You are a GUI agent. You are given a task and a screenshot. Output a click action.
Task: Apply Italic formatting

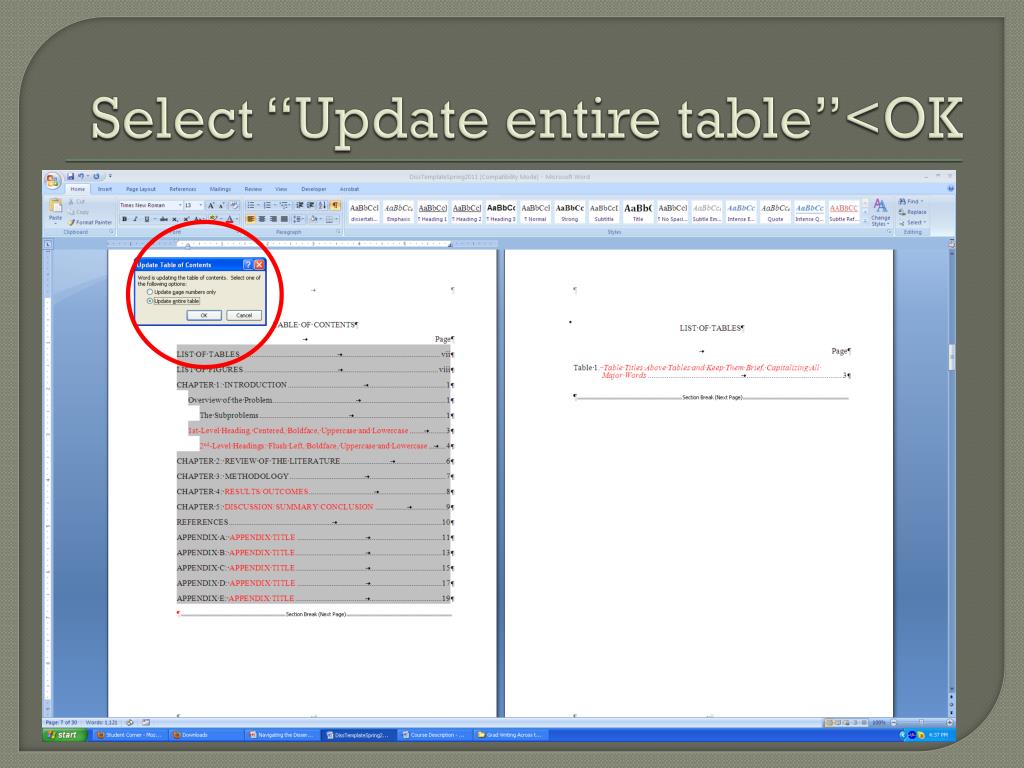(135, 219)
